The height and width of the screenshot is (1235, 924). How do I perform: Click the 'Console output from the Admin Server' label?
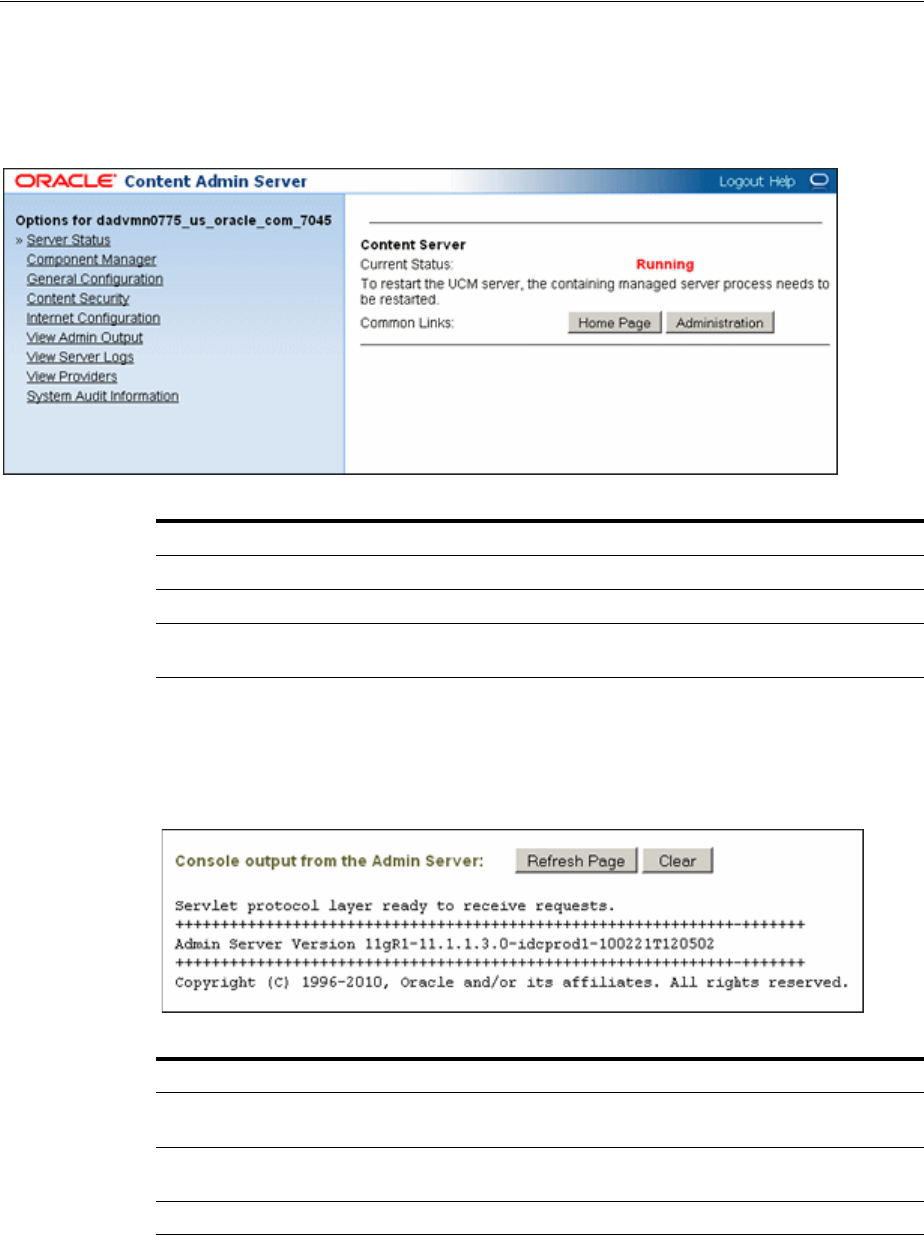tap(329, 860)
